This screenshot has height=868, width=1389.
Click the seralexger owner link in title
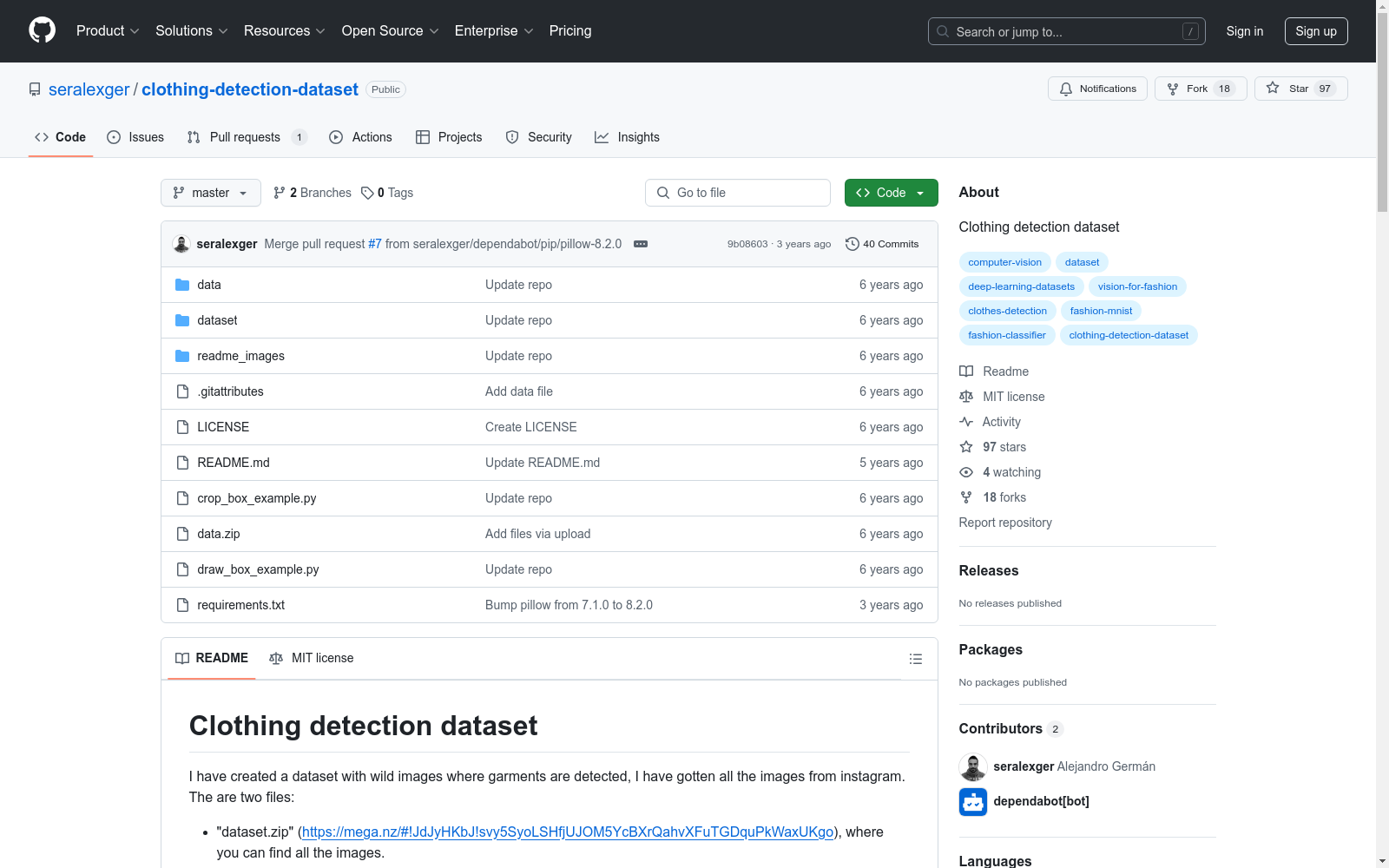click(89, 89)
